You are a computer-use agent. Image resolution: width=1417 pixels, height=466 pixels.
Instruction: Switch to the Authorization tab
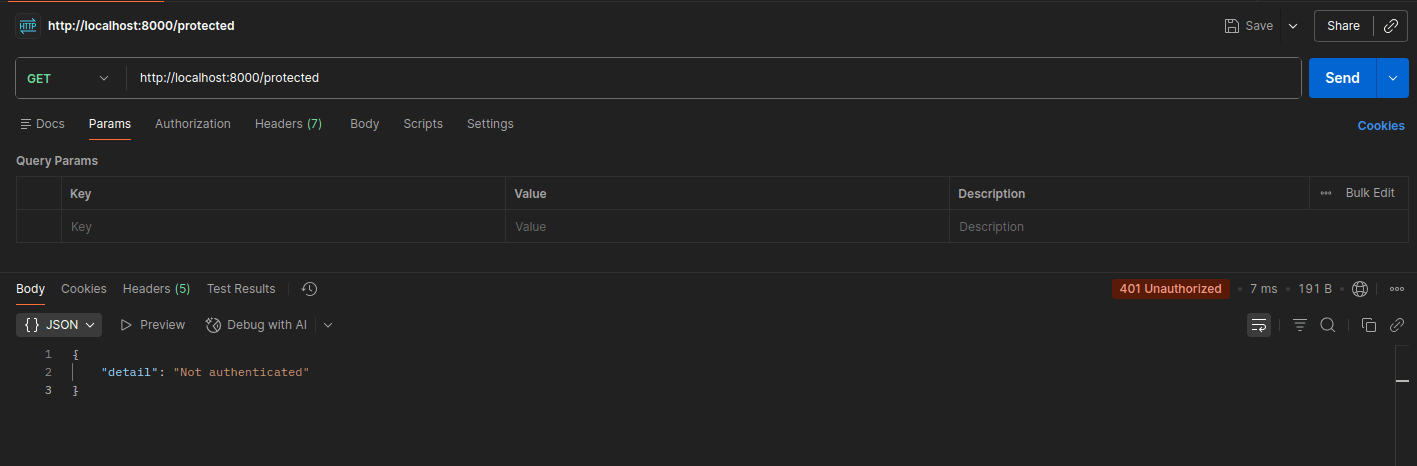(193, 124)
